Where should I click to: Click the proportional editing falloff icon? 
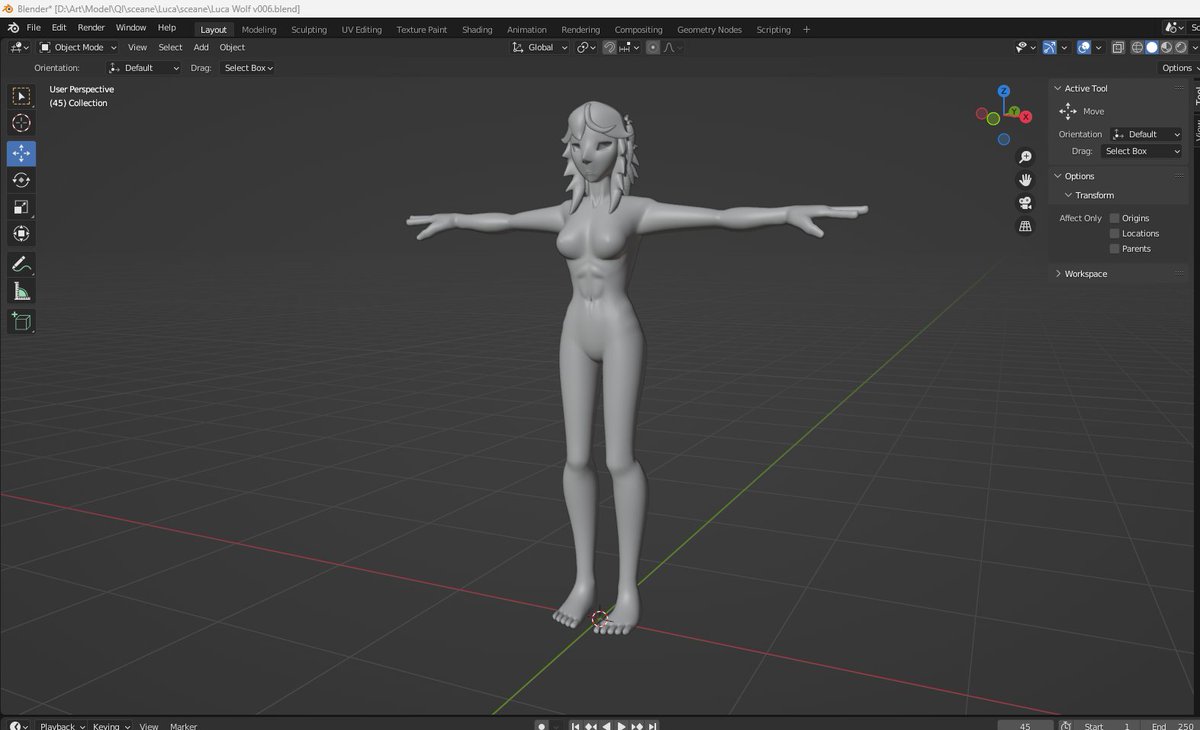coord(672,47)
